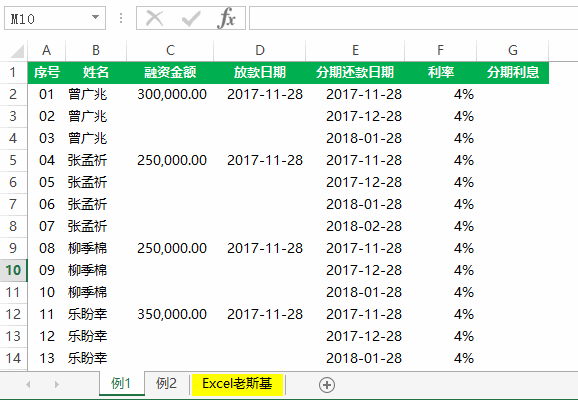Screen dimensions: 578x400
Task: Select the 4% rate cell in row 14
Action: point(441,358)
